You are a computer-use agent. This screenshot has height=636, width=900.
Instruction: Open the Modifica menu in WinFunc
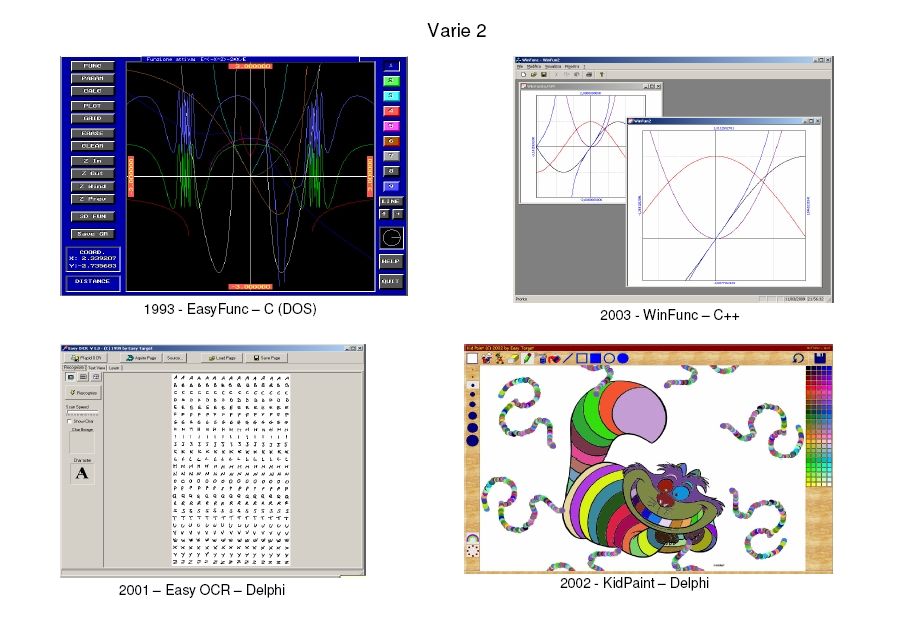click(x=534, y=67)
